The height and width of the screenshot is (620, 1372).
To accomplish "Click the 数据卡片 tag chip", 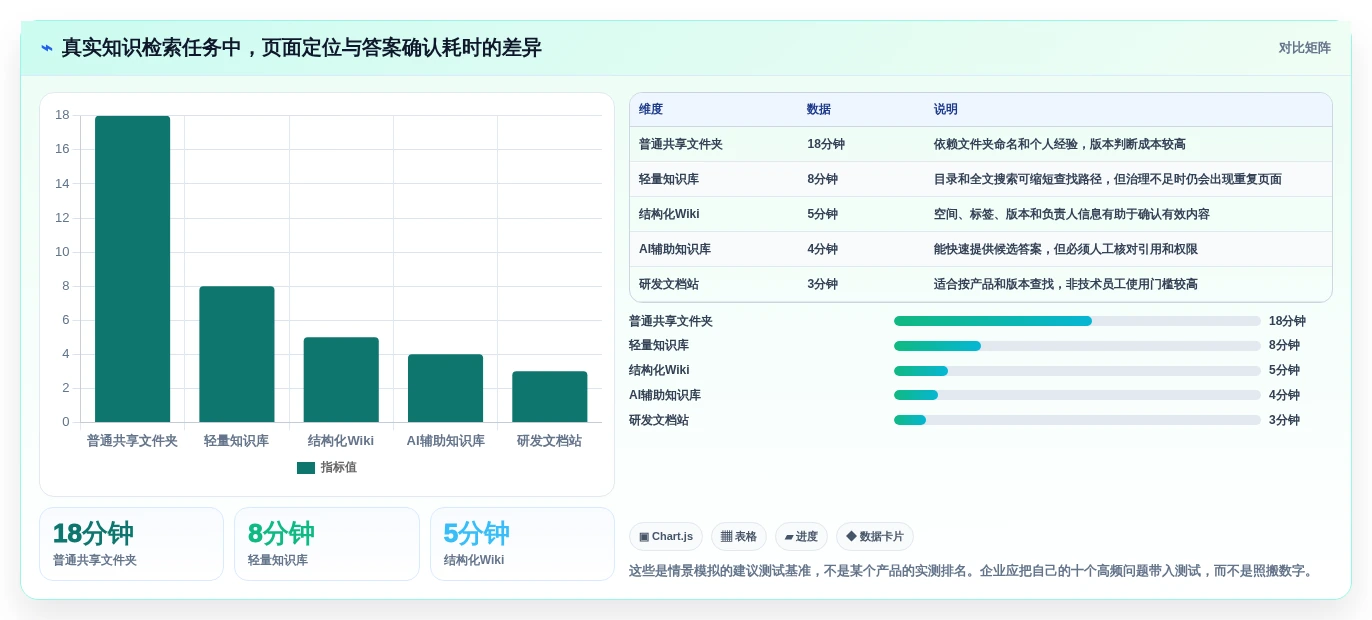I will point(875,537).
